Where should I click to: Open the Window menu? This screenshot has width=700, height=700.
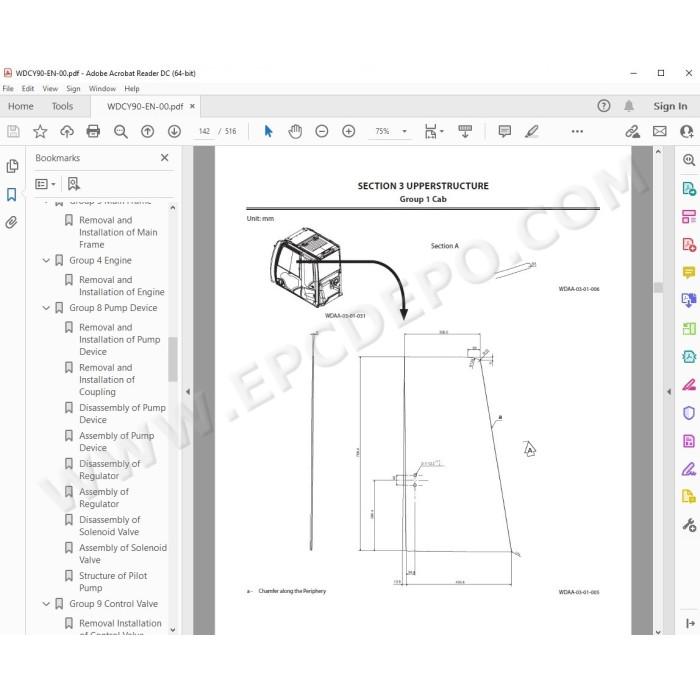102,89
